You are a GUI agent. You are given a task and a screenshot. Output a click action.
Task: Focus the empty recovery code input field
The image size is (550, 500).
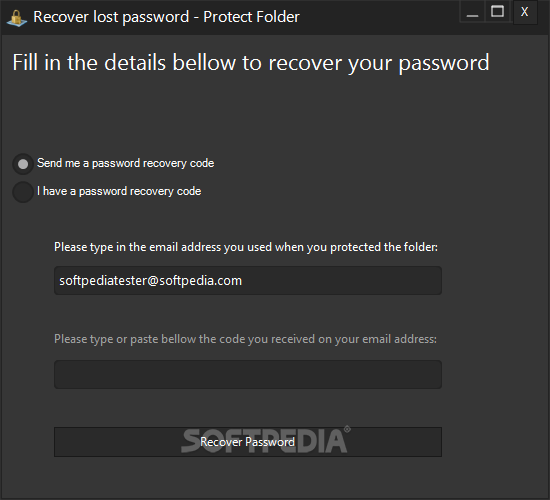coord(248,374)
